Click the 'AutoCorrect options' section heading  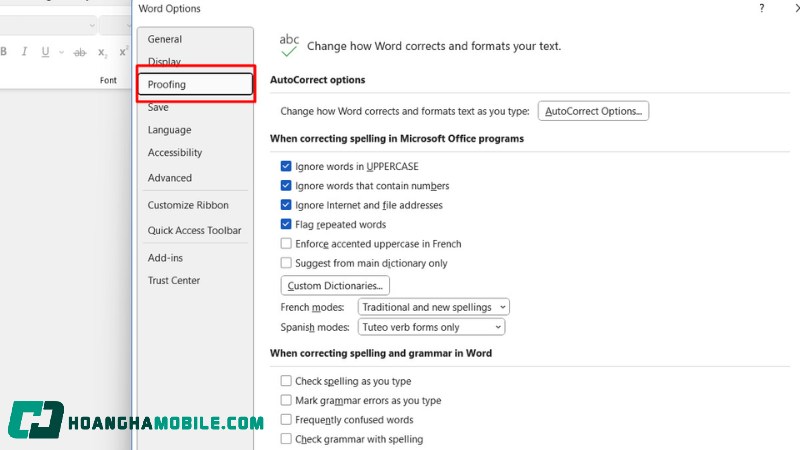tap(317, 80)
